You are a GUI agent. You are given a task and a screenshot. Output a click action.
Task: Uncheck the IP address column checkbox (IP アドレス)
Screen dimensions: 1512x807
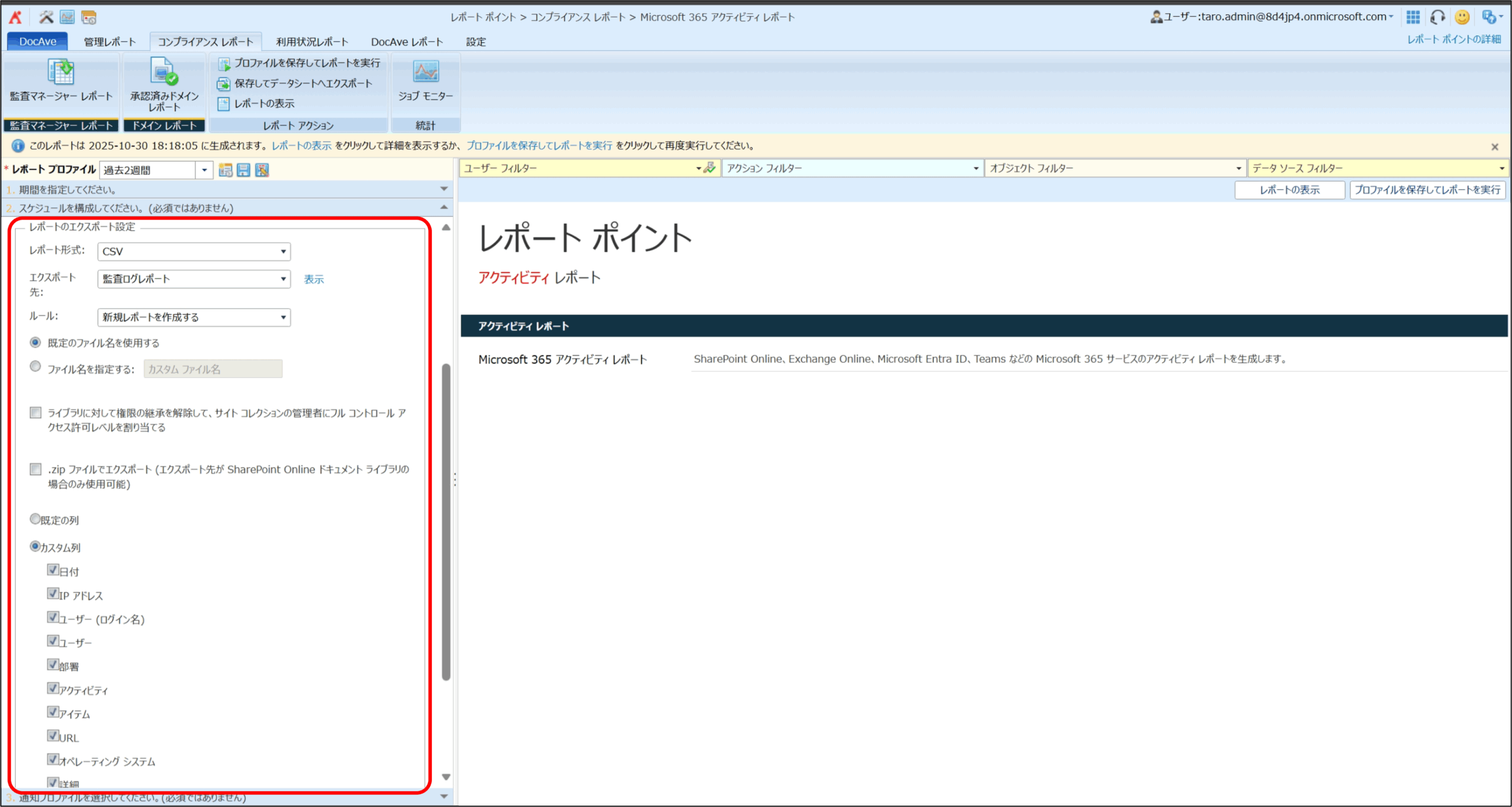click(53, 593)
